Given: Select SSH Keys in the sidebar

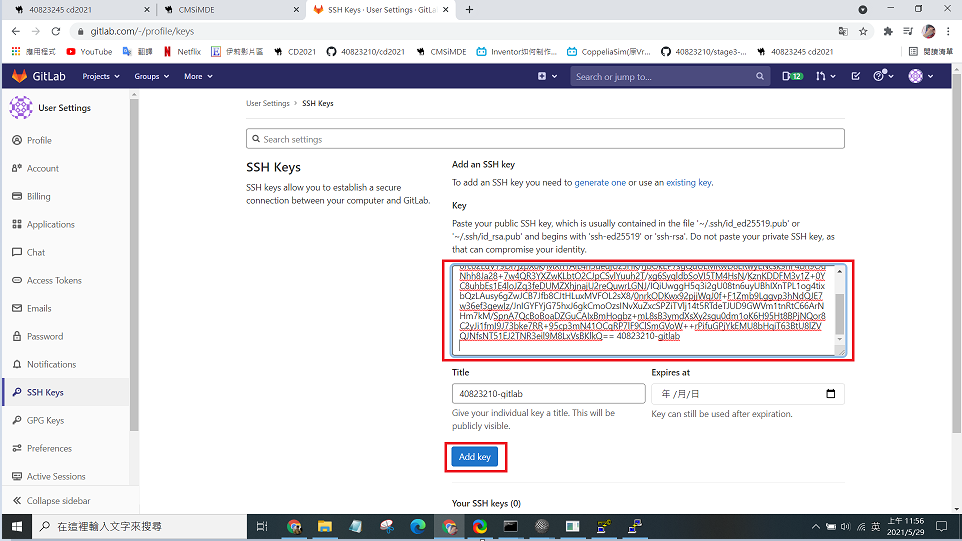Looking at the screenshot, I should [x=66, y=393].
